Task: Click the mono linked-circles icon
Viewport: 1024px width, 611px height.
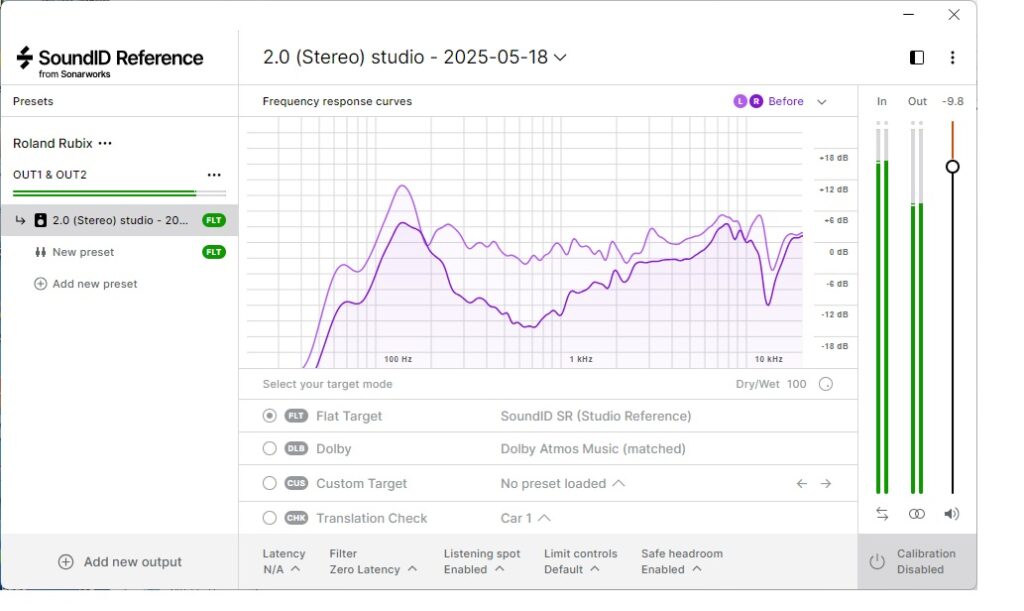Action: click(917, 513)
